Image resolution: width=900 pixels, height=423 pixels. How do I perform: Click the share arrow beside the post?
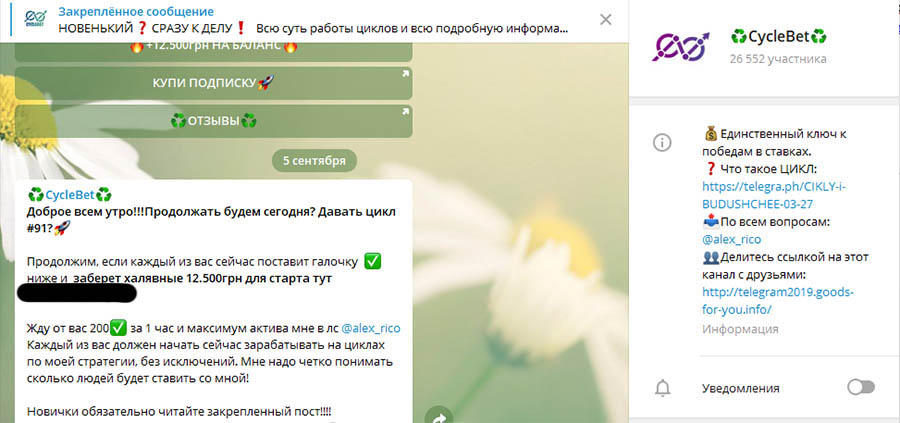pyautogui.click(x=438, y=416)
